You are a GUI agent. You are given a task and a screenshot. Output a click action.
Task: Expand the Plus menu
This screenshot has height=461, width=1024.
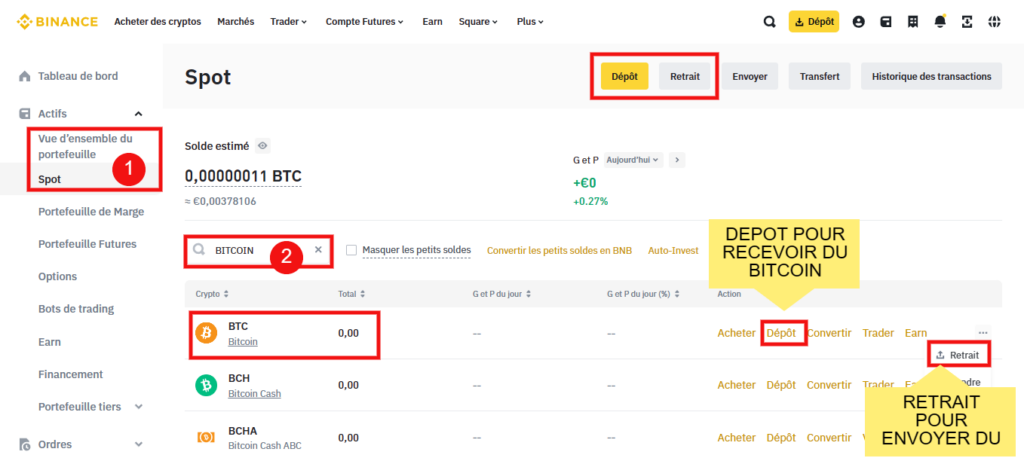coord(530,22)
